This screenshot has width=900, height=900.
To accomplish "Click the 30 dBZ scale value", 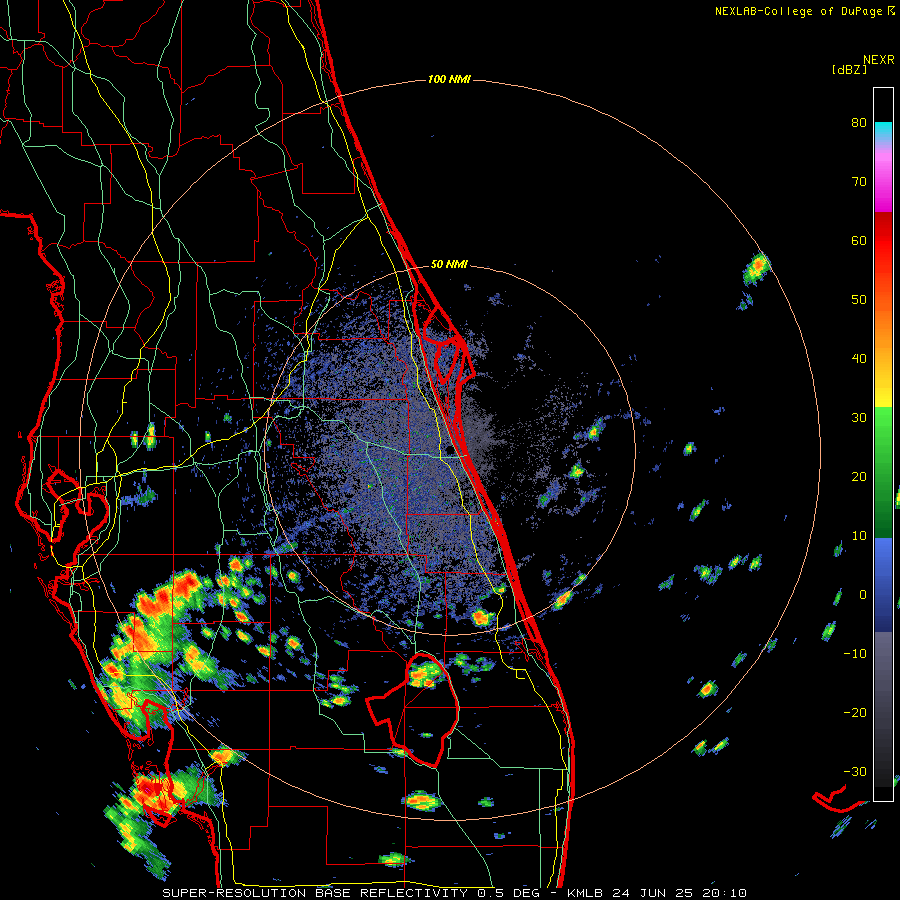I will [859, 418].
